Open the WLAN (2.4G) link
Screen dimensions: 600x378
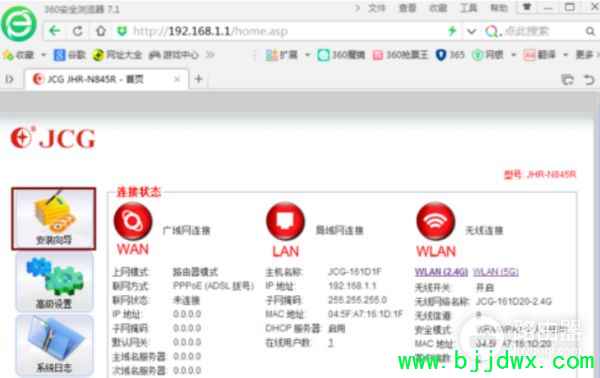(x=441, y=272)
